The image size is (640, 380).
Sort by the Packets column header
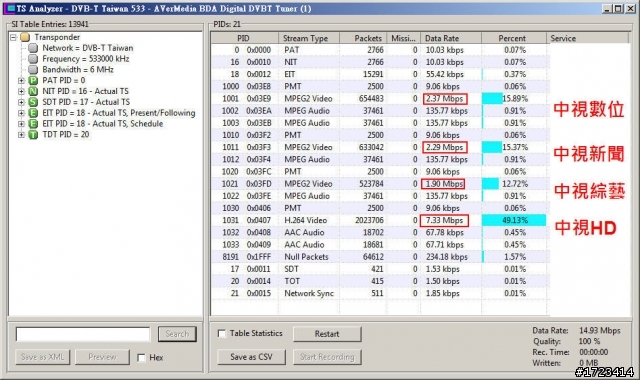coord(363,38)
